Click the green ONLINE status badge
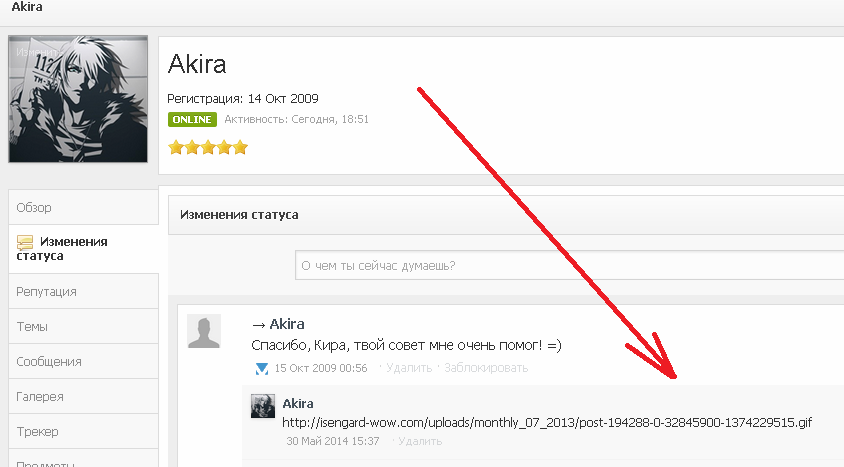The width and height of the screenshot is (844, 467). point(192,119)
